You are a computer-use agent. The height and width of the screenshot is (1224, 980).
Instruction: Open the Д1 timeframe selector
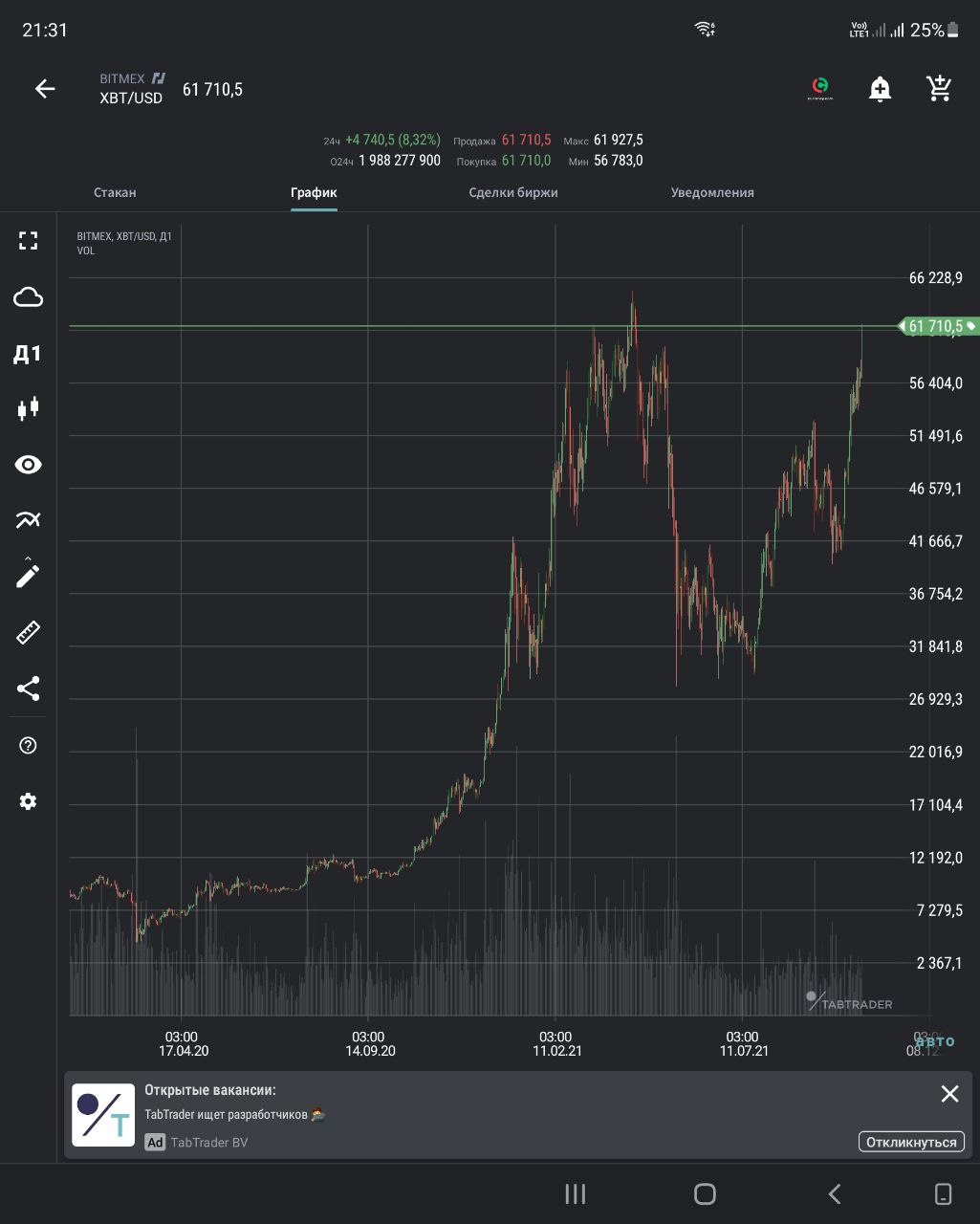click(x=28, y=354)
